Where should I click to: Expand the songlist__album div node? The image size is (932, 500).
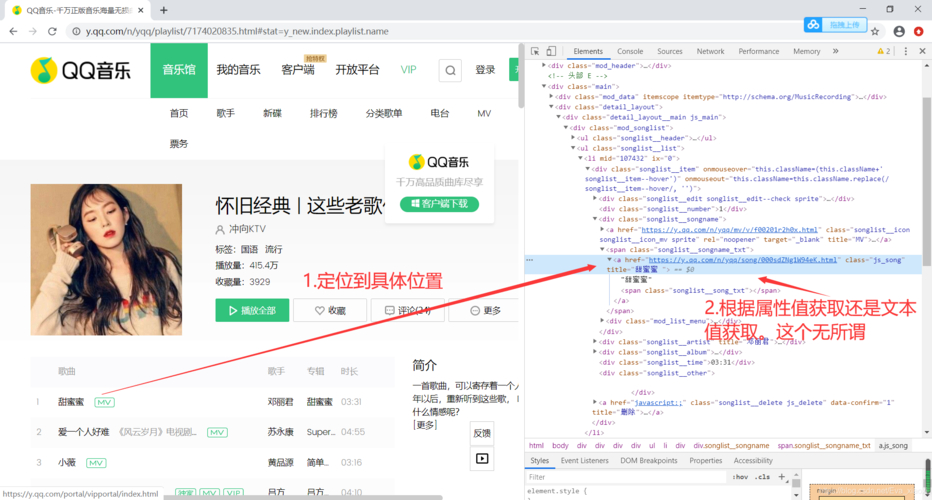pos(595,352)
